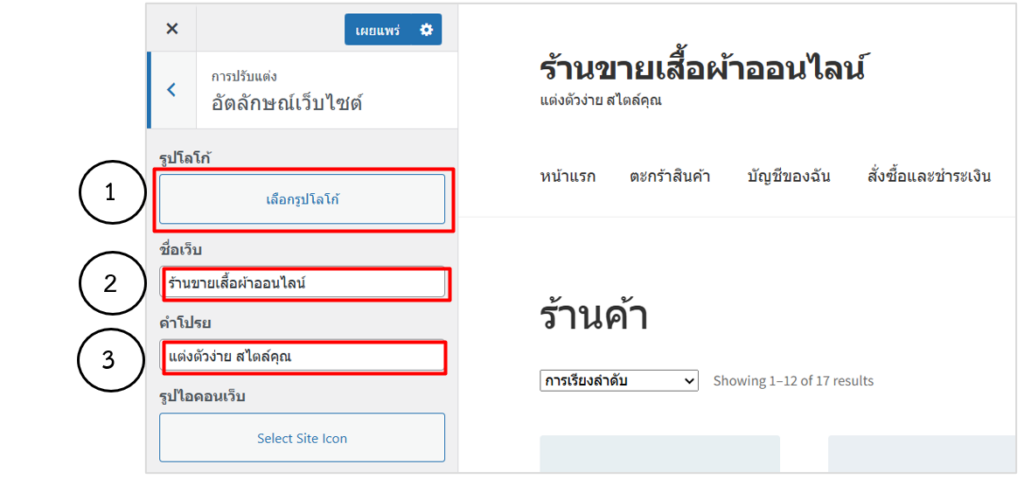Click the ร้านขายเสื้อผ้าออนไลน์ site title in preview
The width and height of the screenshot is (1024, 479).
(702, 69)
